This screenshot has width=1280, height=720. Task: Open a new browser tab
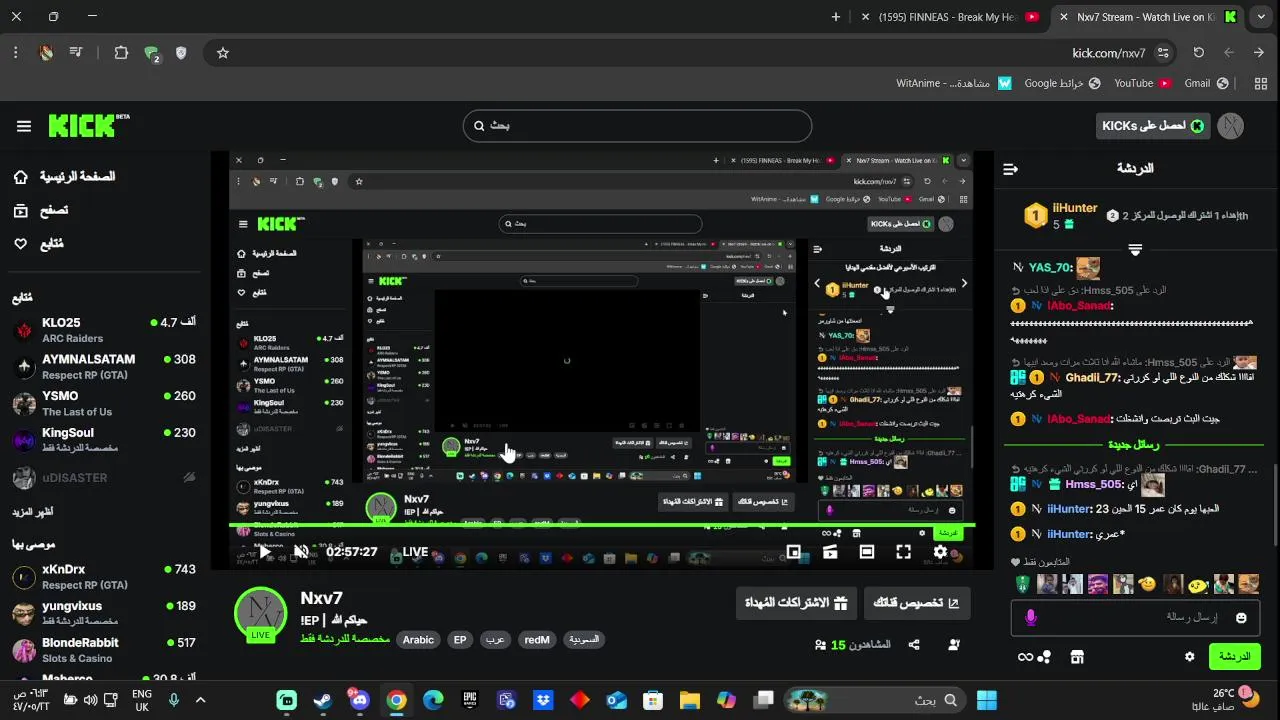[836, 17]
